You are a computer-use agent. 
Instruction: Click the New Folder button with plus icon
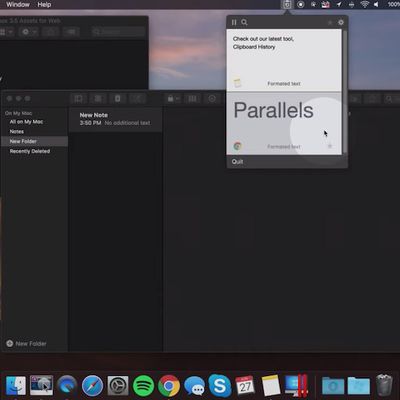click(x=26, y=344)
